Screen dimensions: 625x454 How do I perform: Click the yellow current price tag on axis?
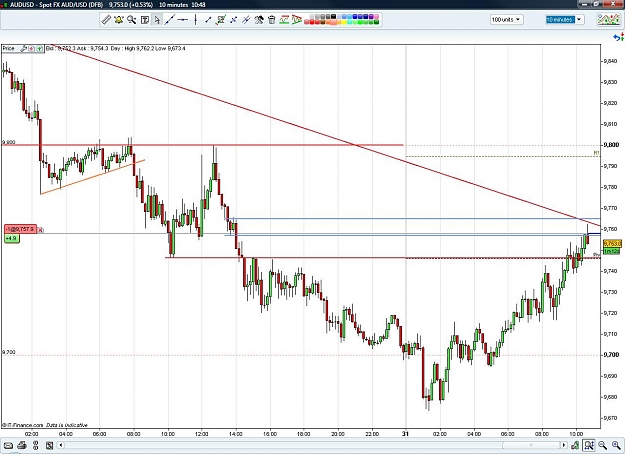point(612,243)
